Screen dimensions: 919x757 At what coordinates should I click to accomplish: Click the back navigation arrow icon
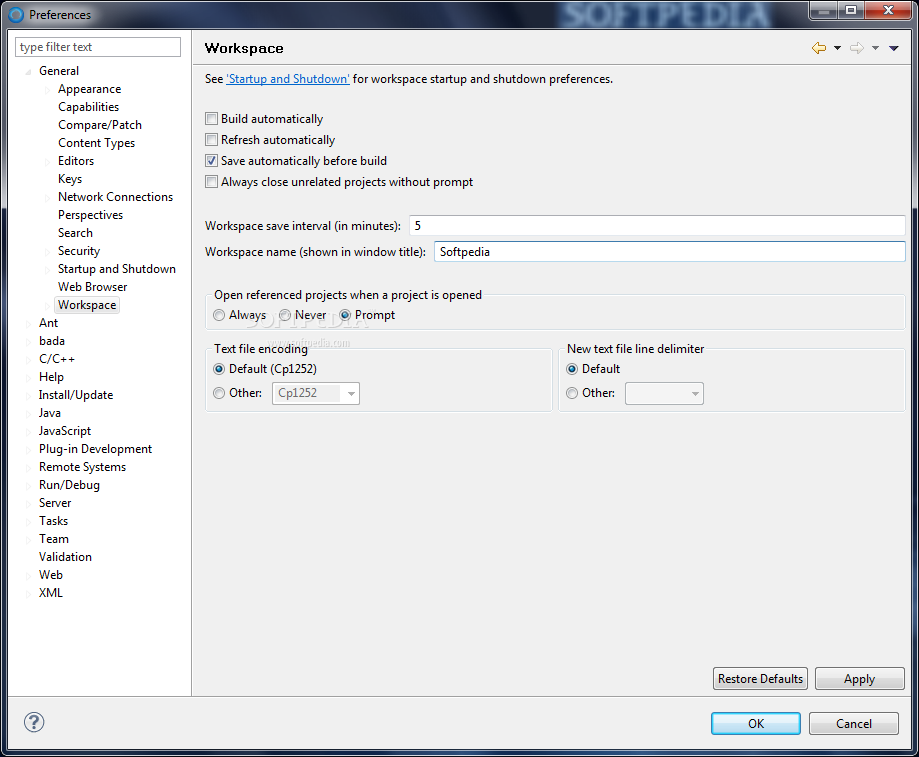click(x=819, y=48)
